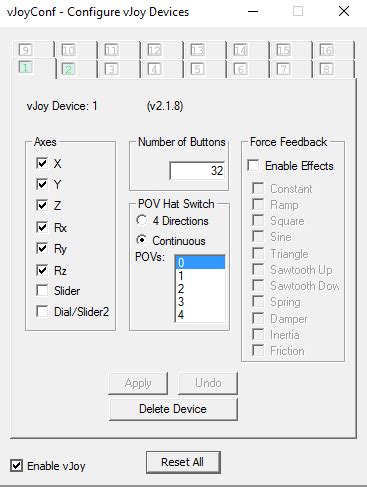Enable the Slider axis

[x=42, y=290]
